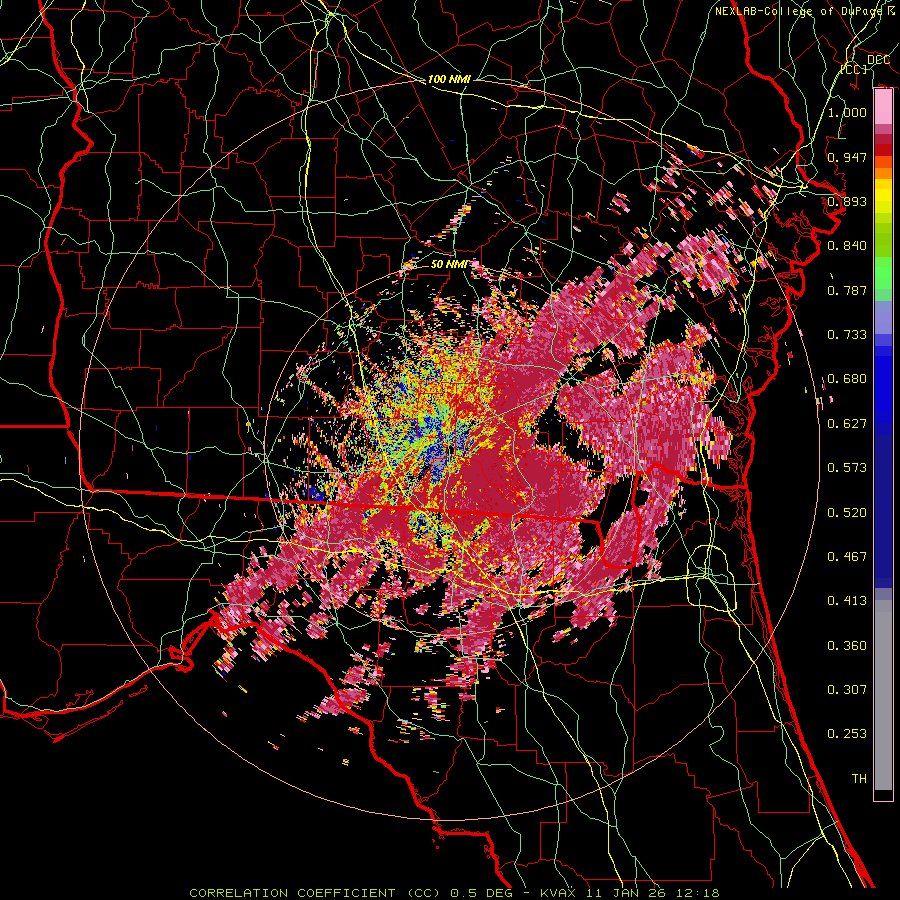Pick the light purple swatch at 0.733
Screen dimensions: 900x900
coord(883,318)
